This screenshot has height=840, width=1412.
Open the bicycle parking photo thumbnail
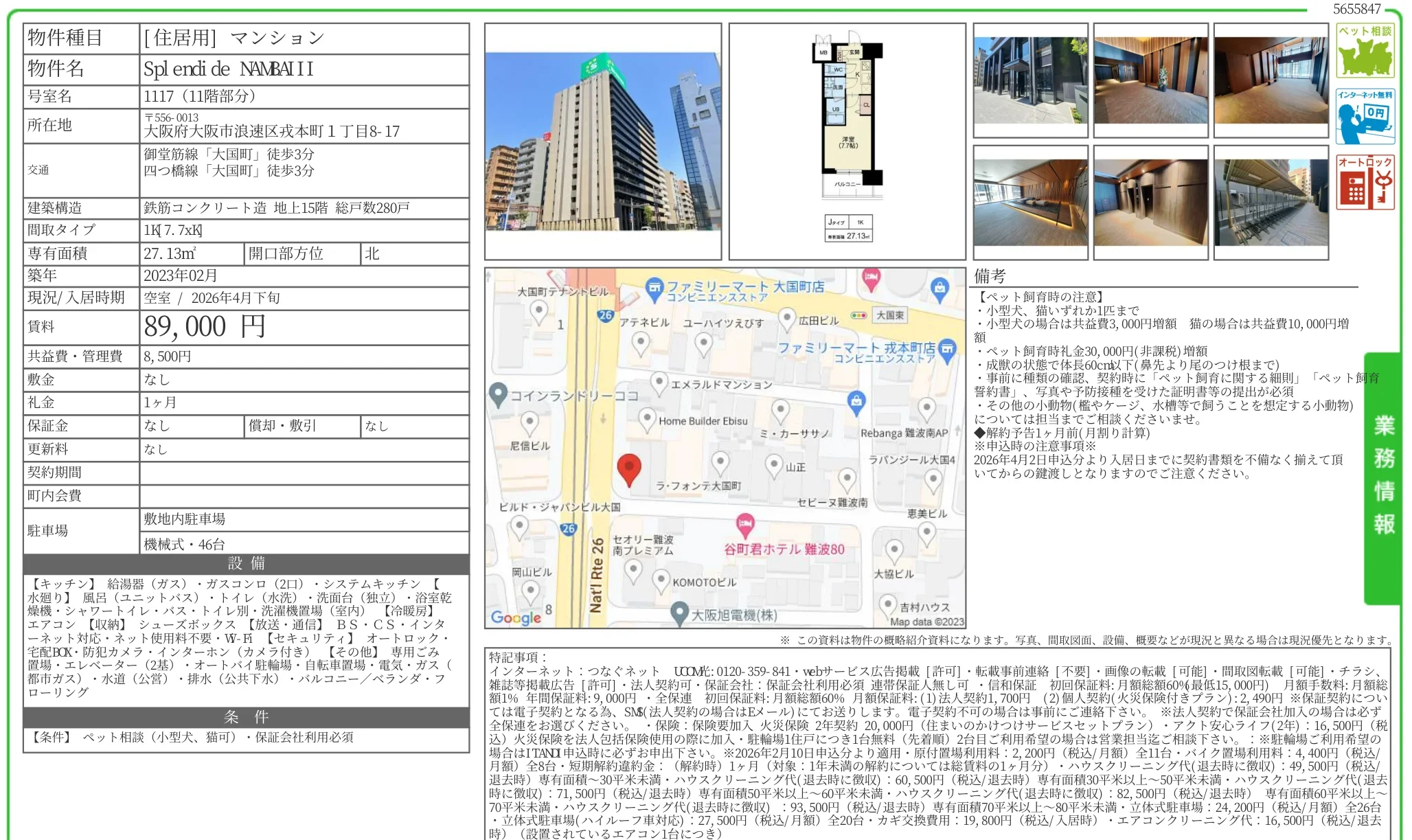click(1271, 203)
